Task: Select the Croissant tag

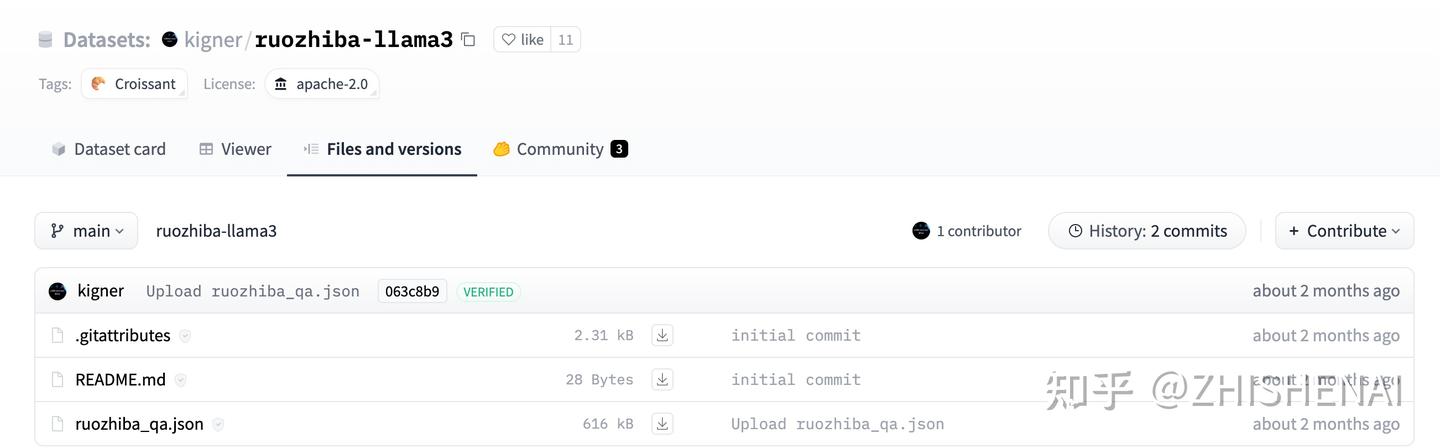Action: click(134, 84)
